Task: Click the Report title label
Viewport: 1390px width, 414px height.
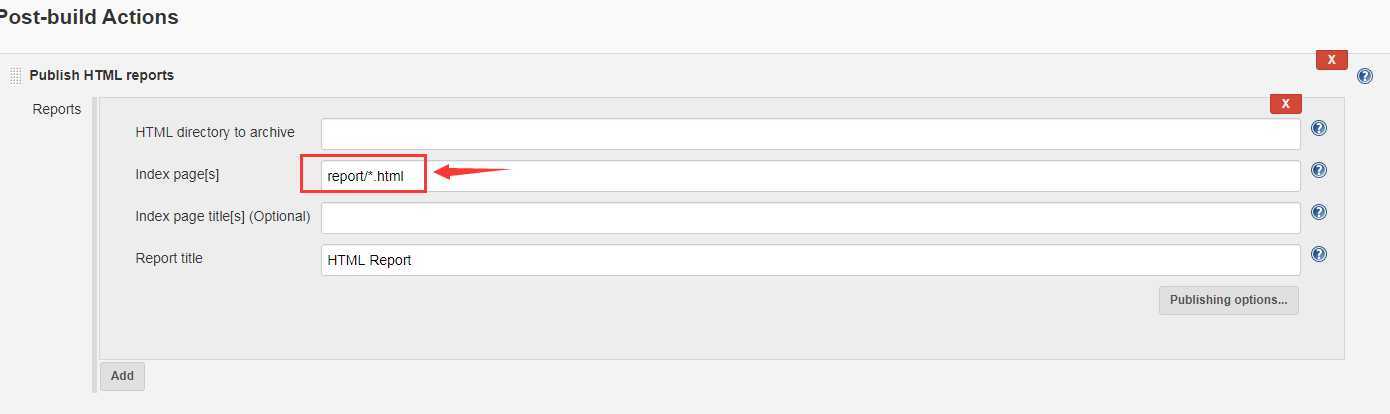Action: (169, 258)
